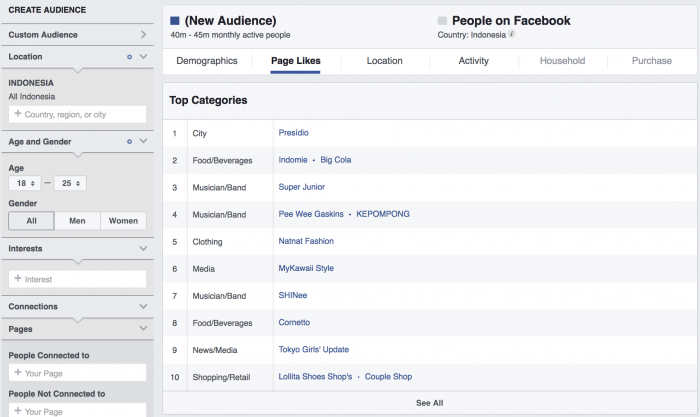
Task: Select the Women gender option
Action: point(123,221)
